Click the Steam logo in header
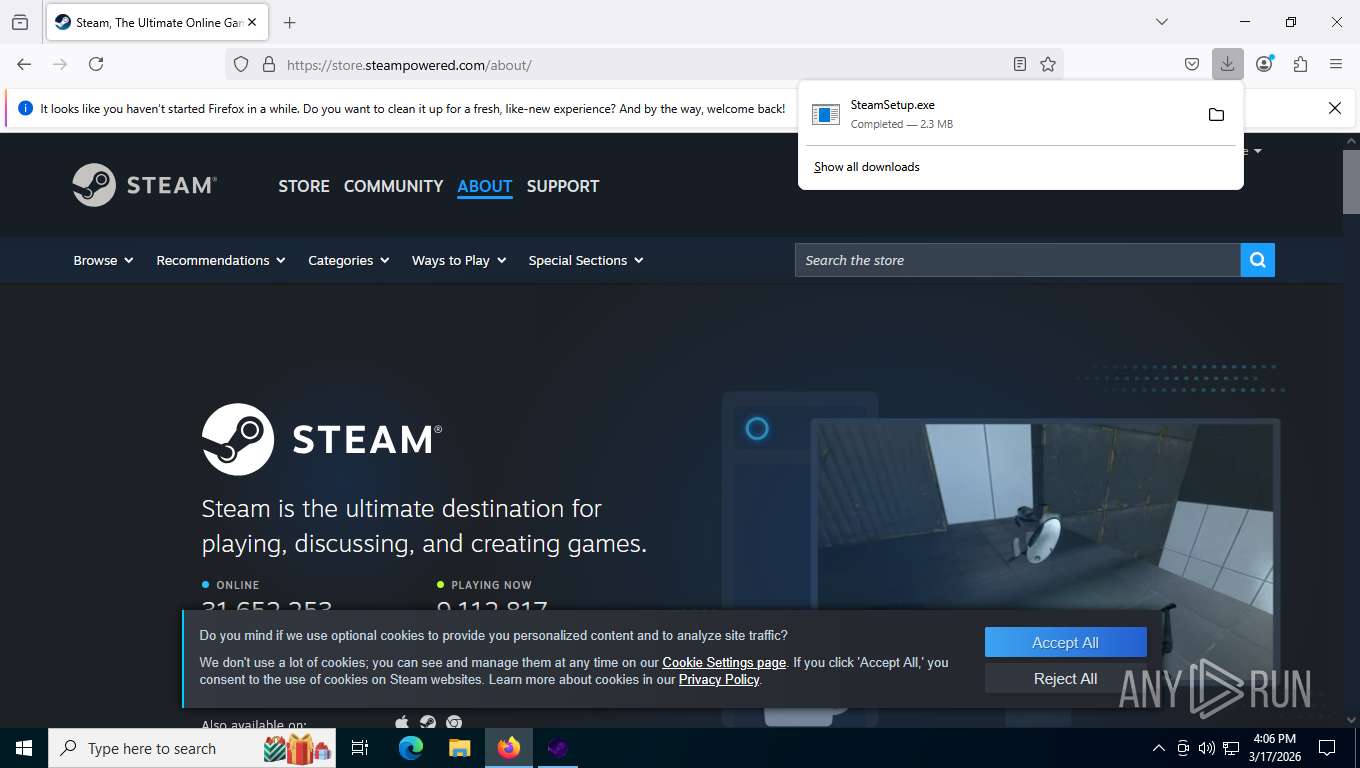The height and width of the screenshot is (768, 1360). pos(145,185)
